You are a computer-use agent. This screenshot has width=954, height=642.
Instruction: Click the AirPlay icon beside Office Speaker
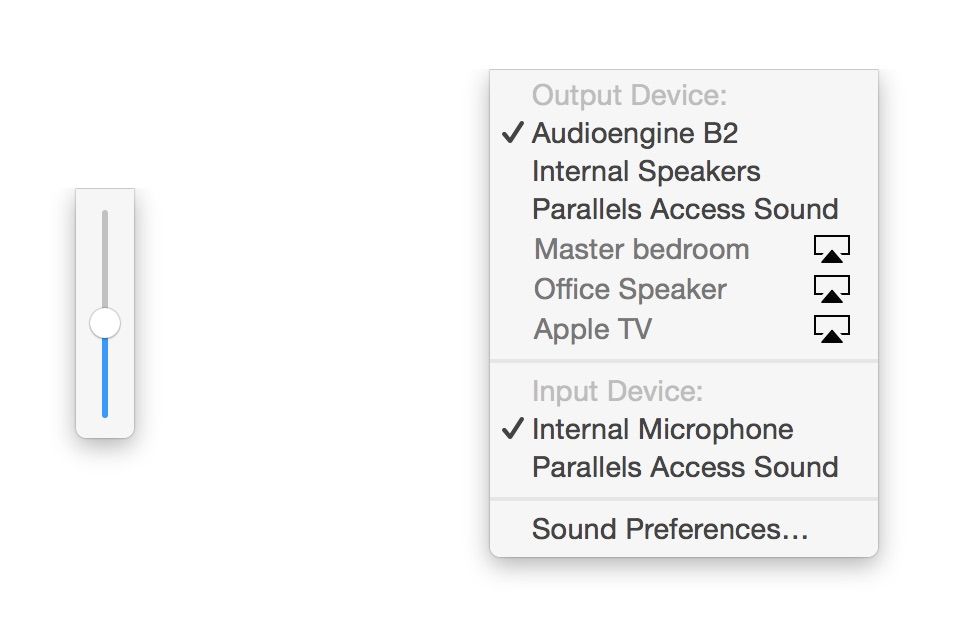point(831,289)
